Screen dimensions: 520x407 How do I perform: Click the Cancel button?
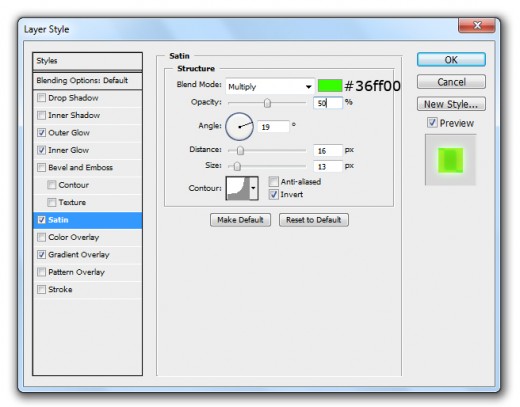(x=451, y=82)
